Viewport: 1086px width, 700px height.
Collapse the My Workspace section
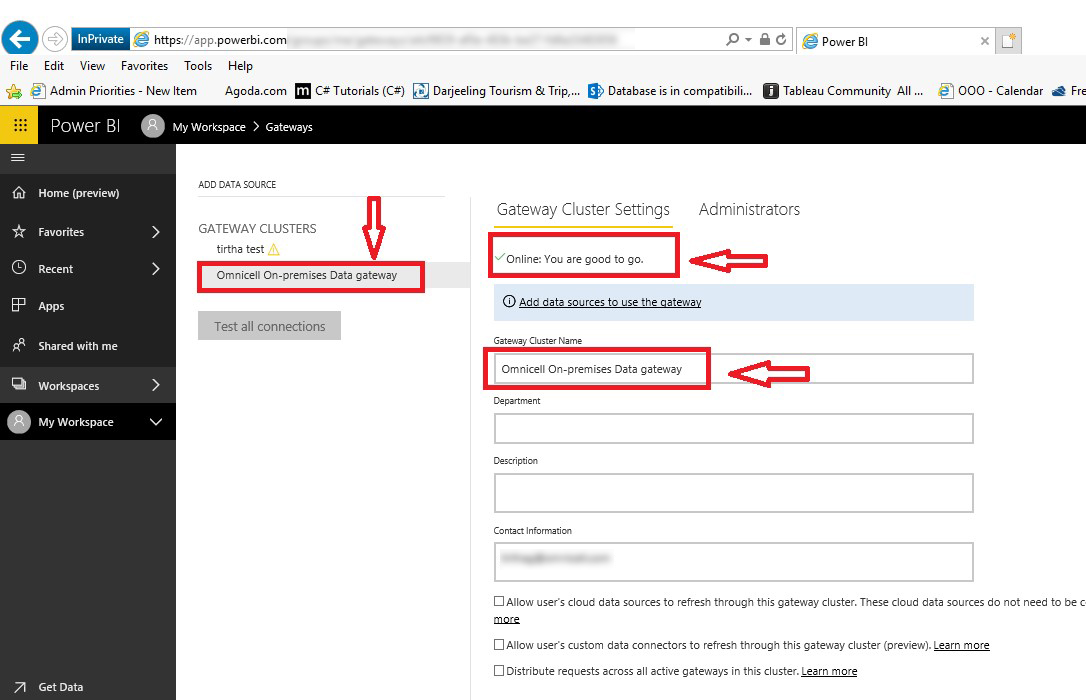pyautogui.click(x=156, y=422)
